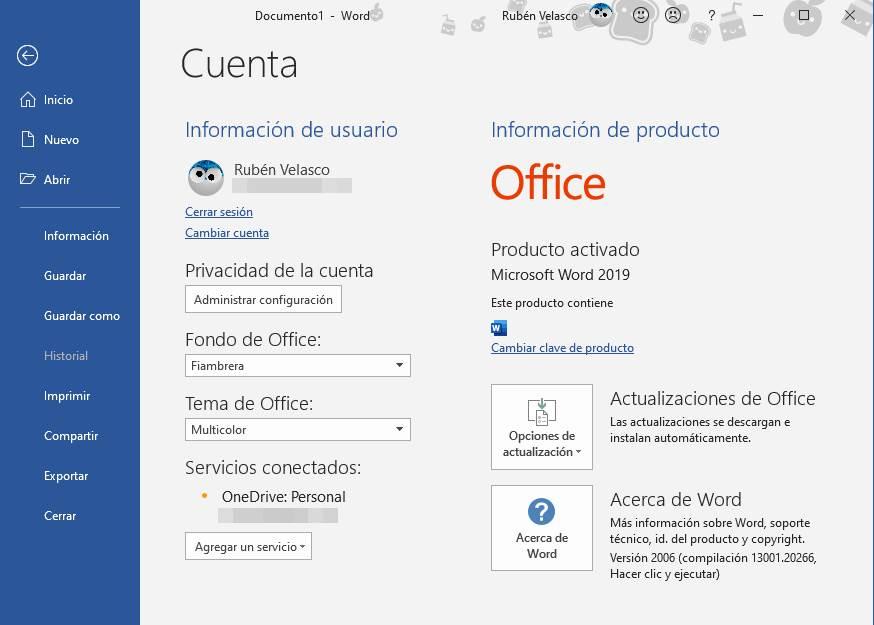Choose Guardar como in the sidebar
The height and width of the screenshot is (625, 874).
82,316
